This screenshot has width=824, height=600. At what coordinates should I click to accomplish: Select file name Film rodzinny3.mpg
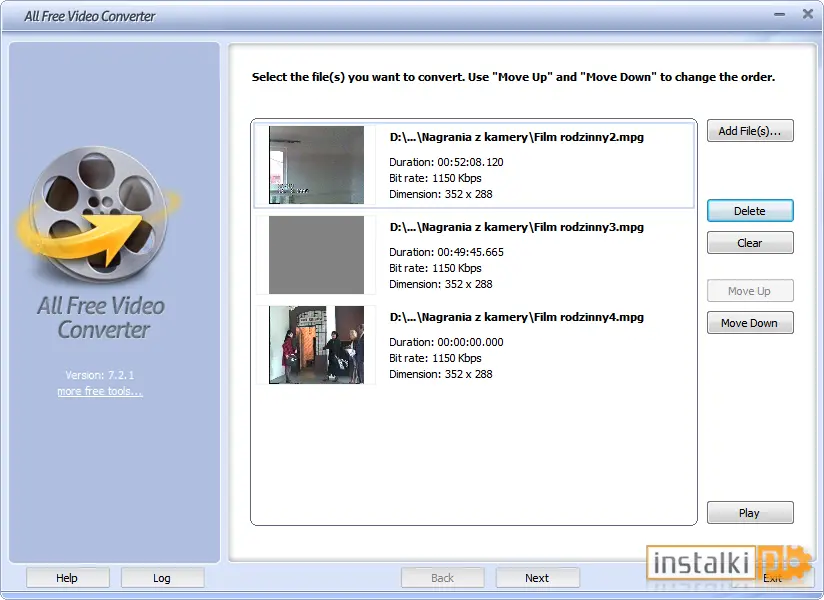pyautogui.click(x=517, y=227)
